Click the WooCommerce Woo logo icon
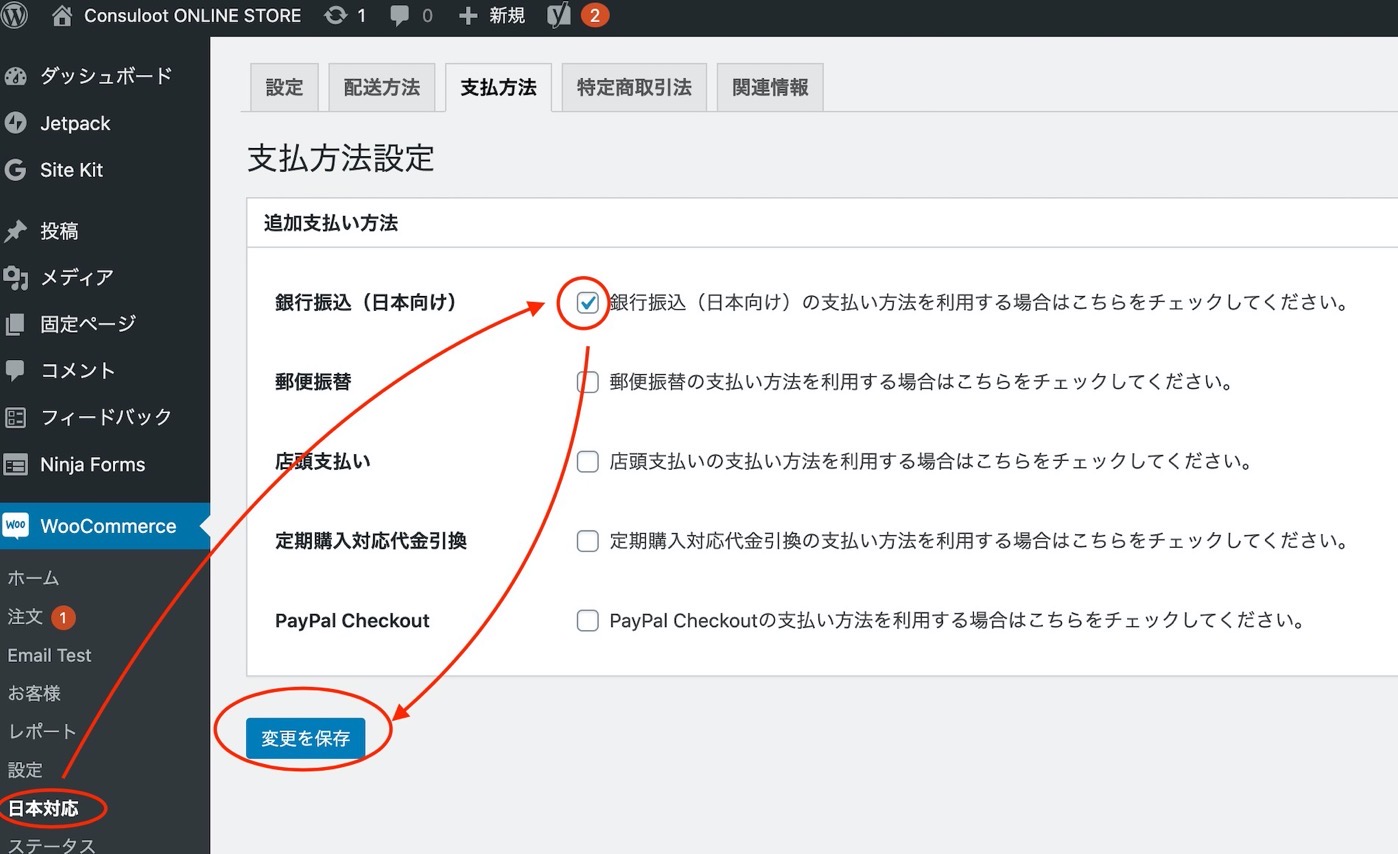Screen dimensions: 1398x854 (15, 525)
